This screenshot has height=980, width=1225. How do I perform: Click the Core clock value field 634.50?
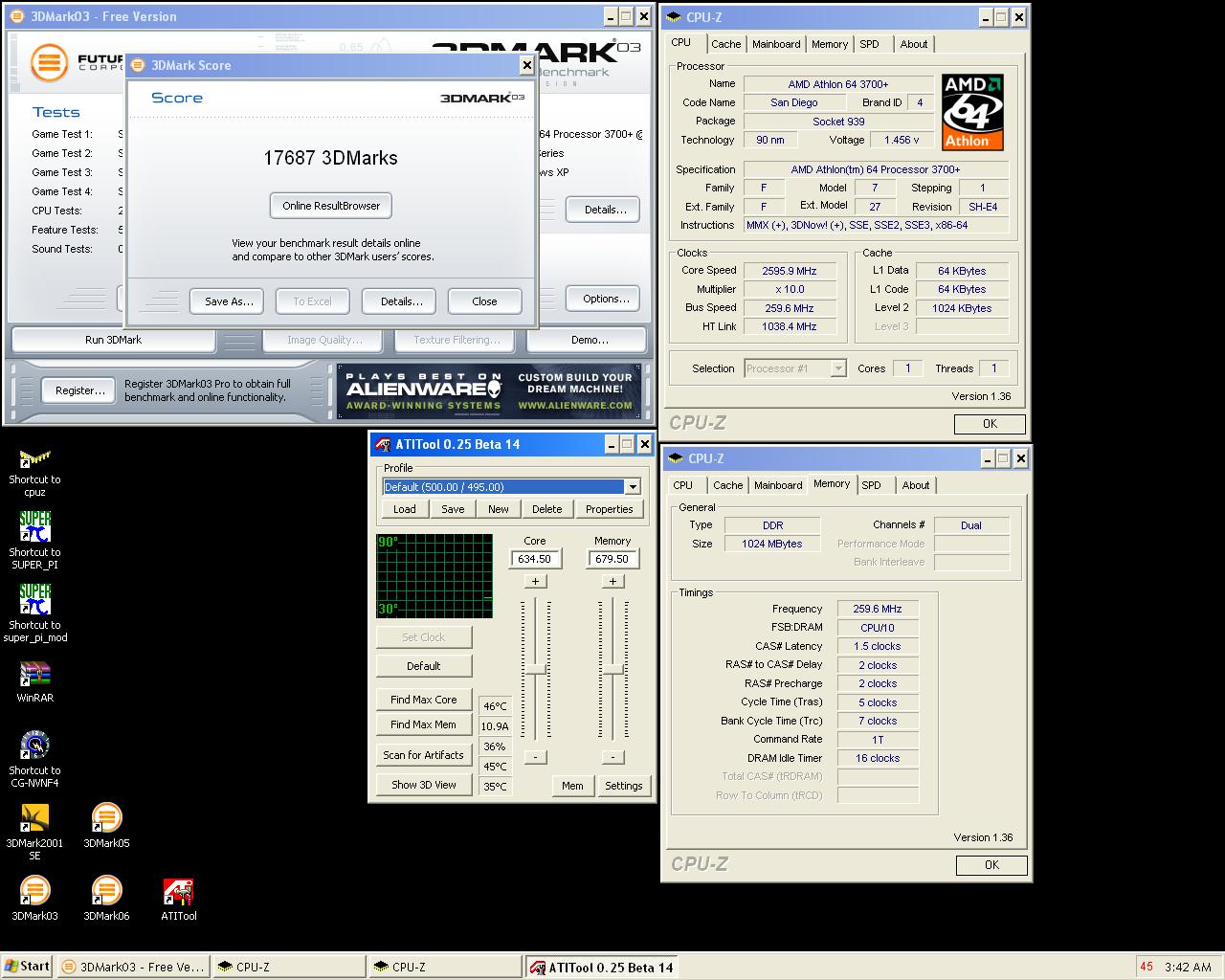pyautogui.click(x=535, y=559)
